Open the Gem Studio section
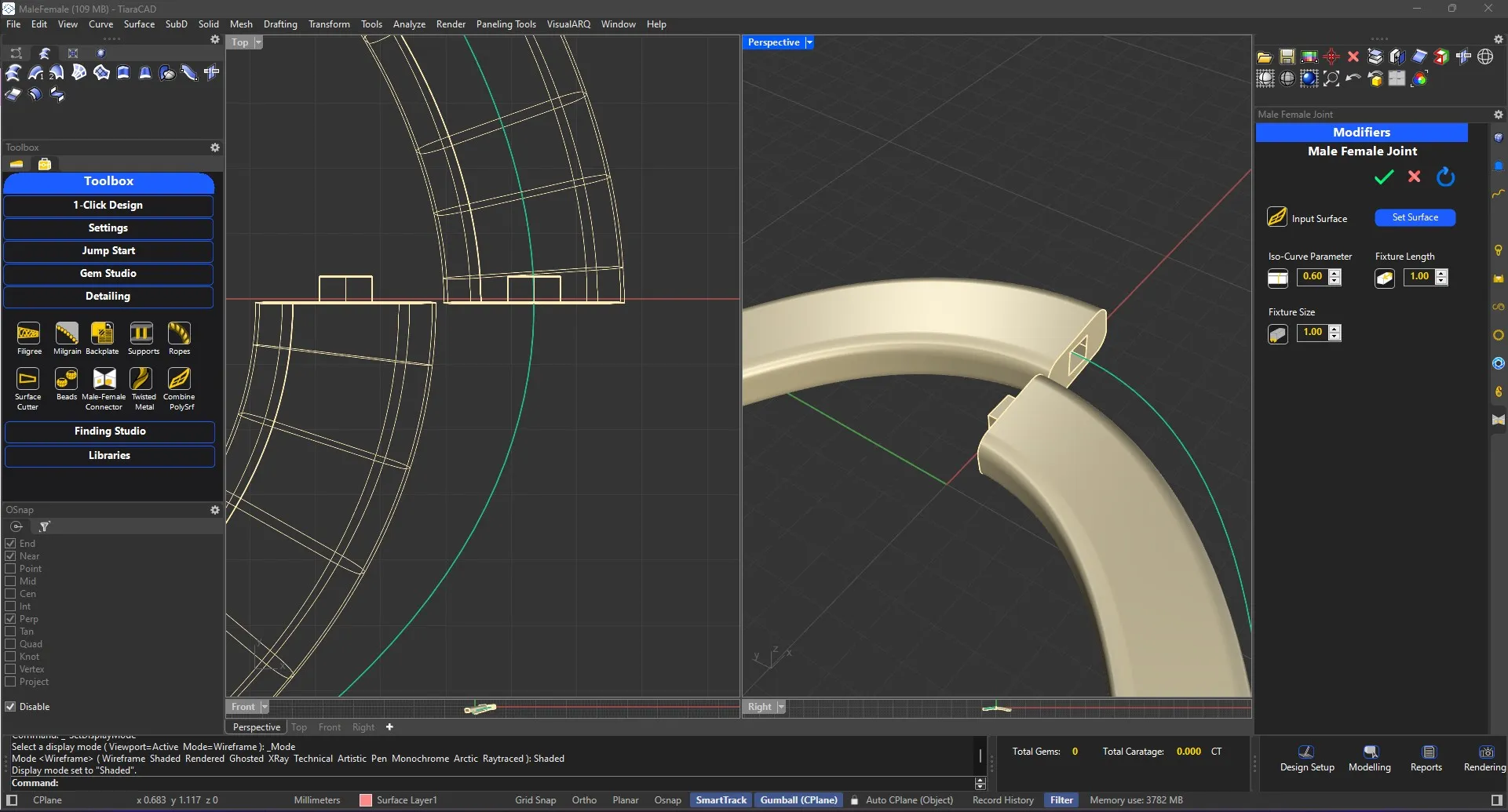 [108, 274]
